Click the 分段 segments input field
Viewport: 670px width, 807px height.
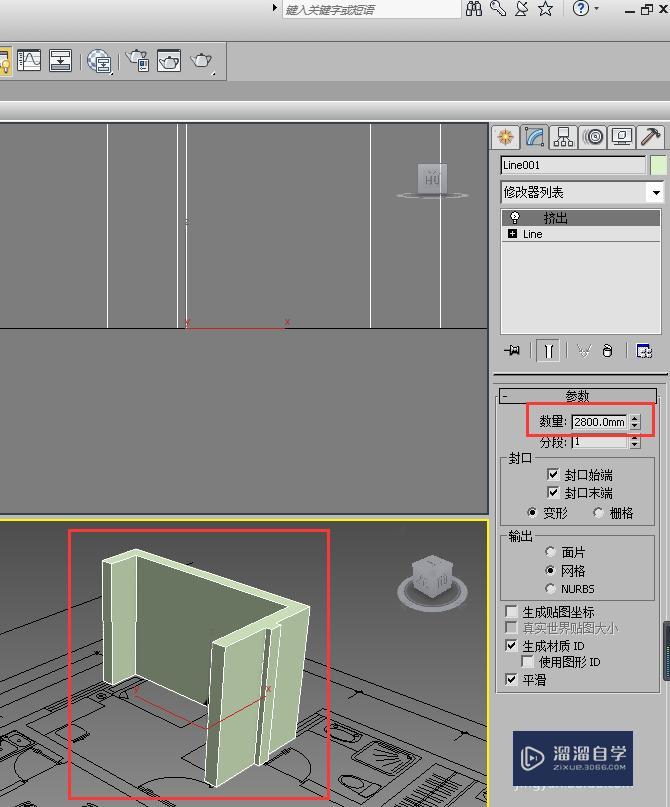click(x=599, y=442)
